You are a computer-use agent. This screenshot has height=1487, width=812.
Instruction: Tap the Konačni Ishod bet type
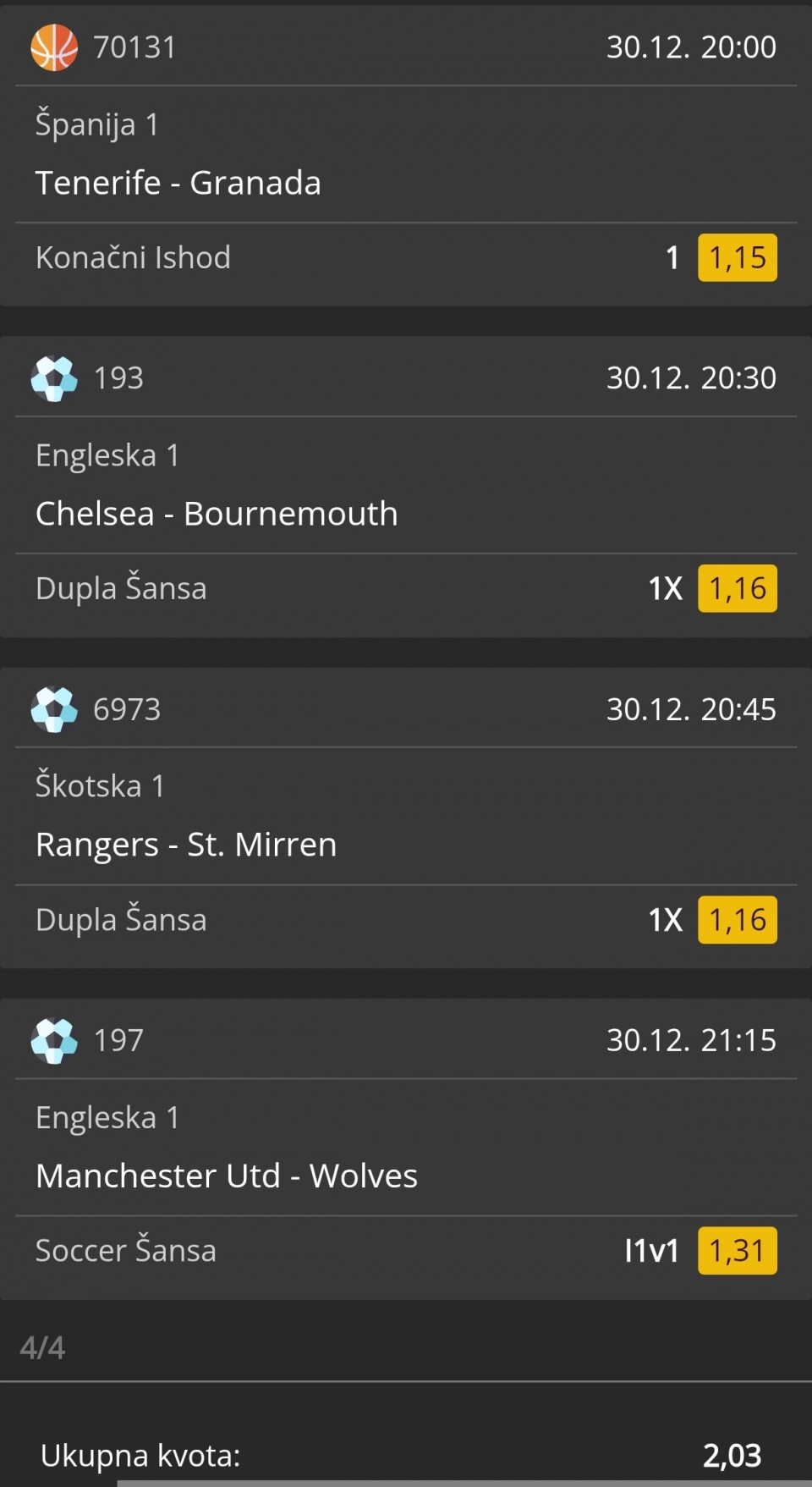pos(133,257)
